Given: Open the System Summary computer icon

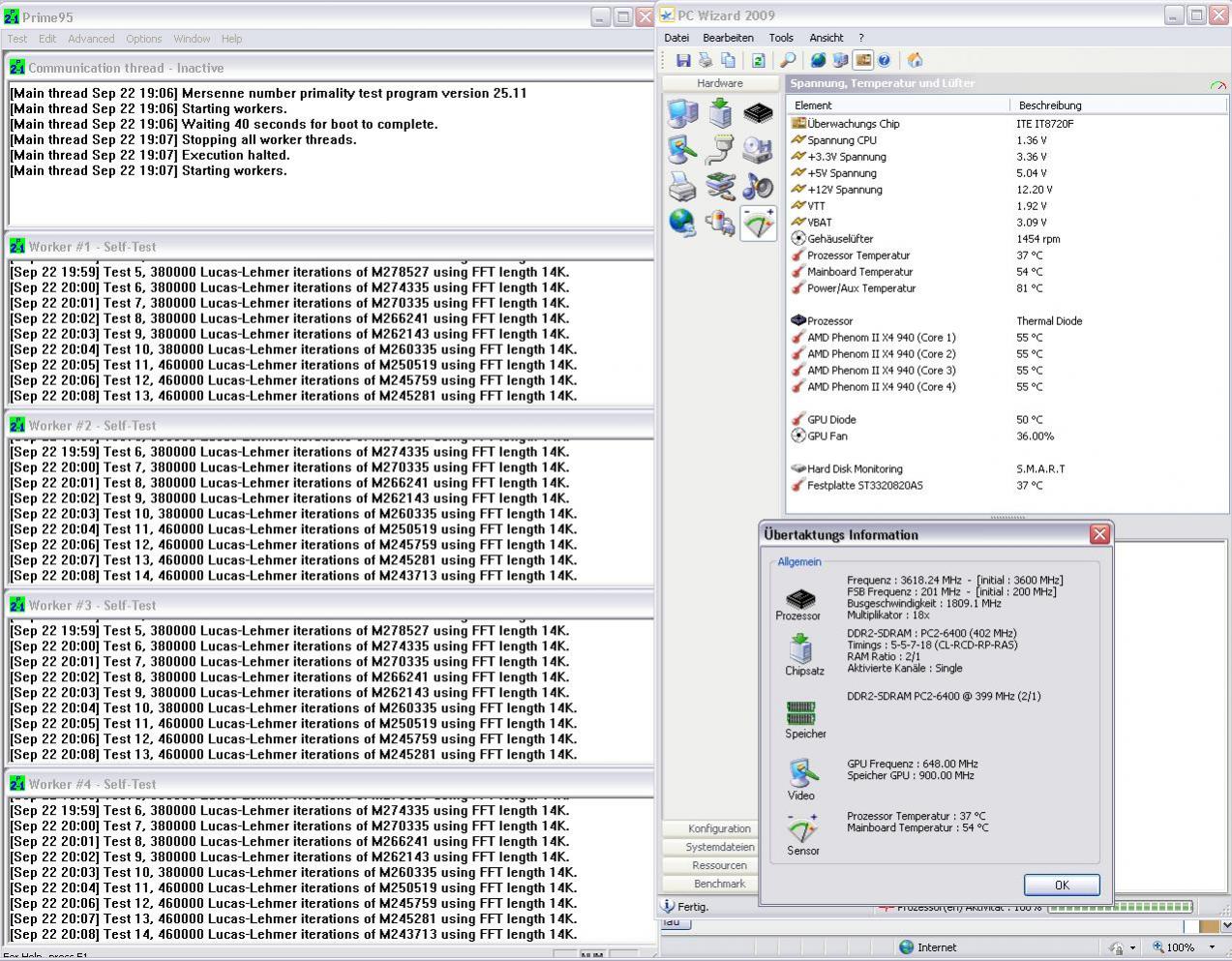Looking at the screenshot, I should 682,113.
